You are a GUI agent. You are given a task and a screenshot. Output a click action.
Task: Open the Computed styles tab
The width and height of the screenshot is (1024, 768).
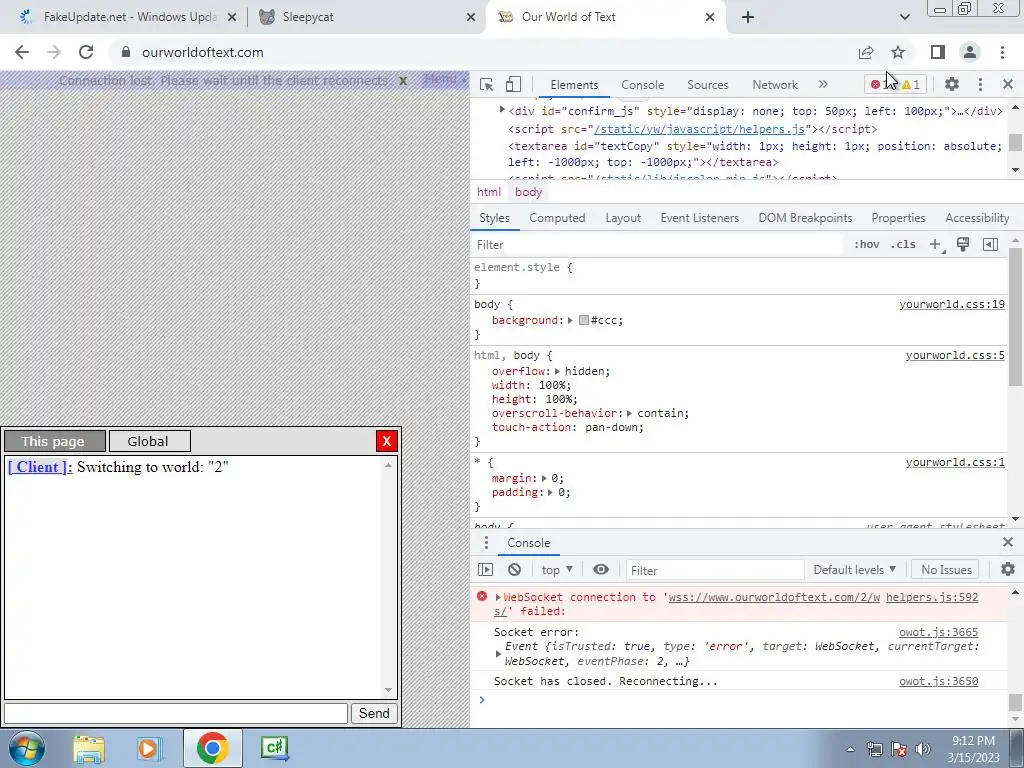point(557,218)
